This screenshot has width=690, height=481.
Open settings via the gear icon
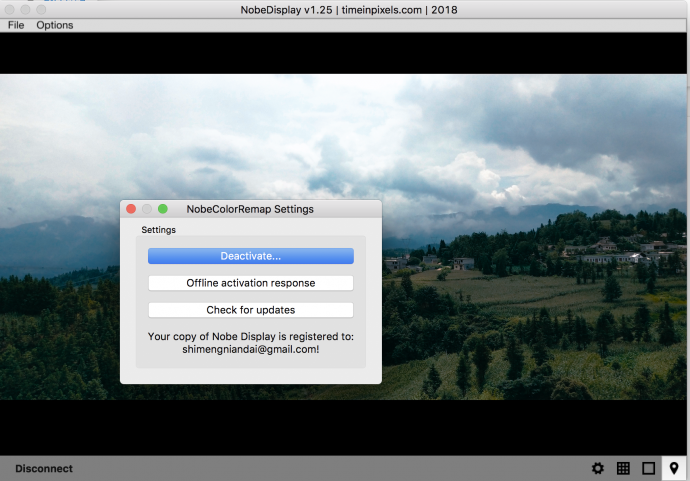[598, 468]
